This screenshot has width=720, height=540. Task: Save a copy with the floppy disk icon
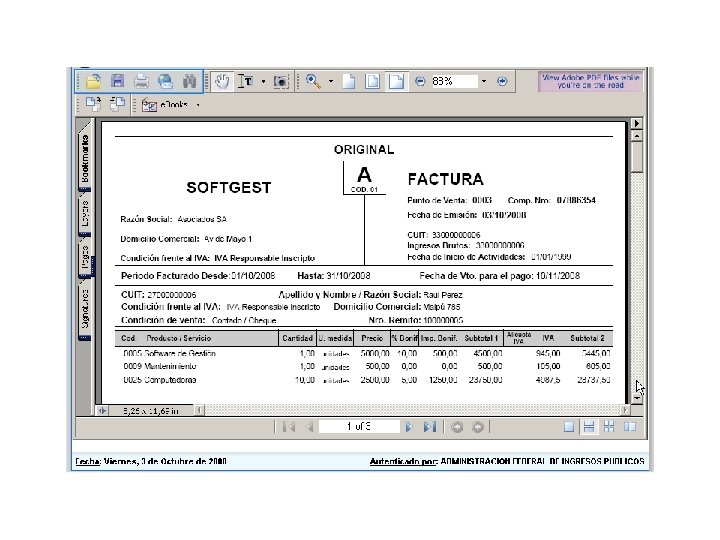point(118,81)
